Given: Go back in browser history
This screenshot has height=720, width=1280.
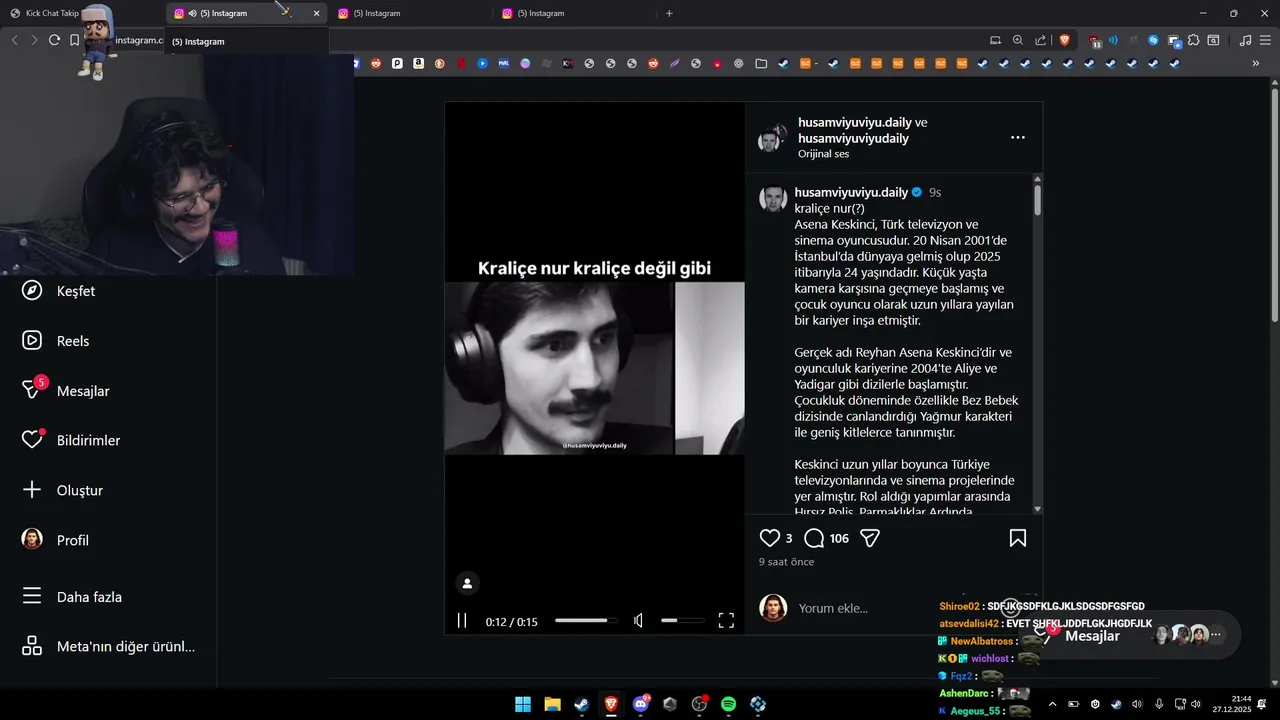Looking at the screenshot, I should coord(14,40).
